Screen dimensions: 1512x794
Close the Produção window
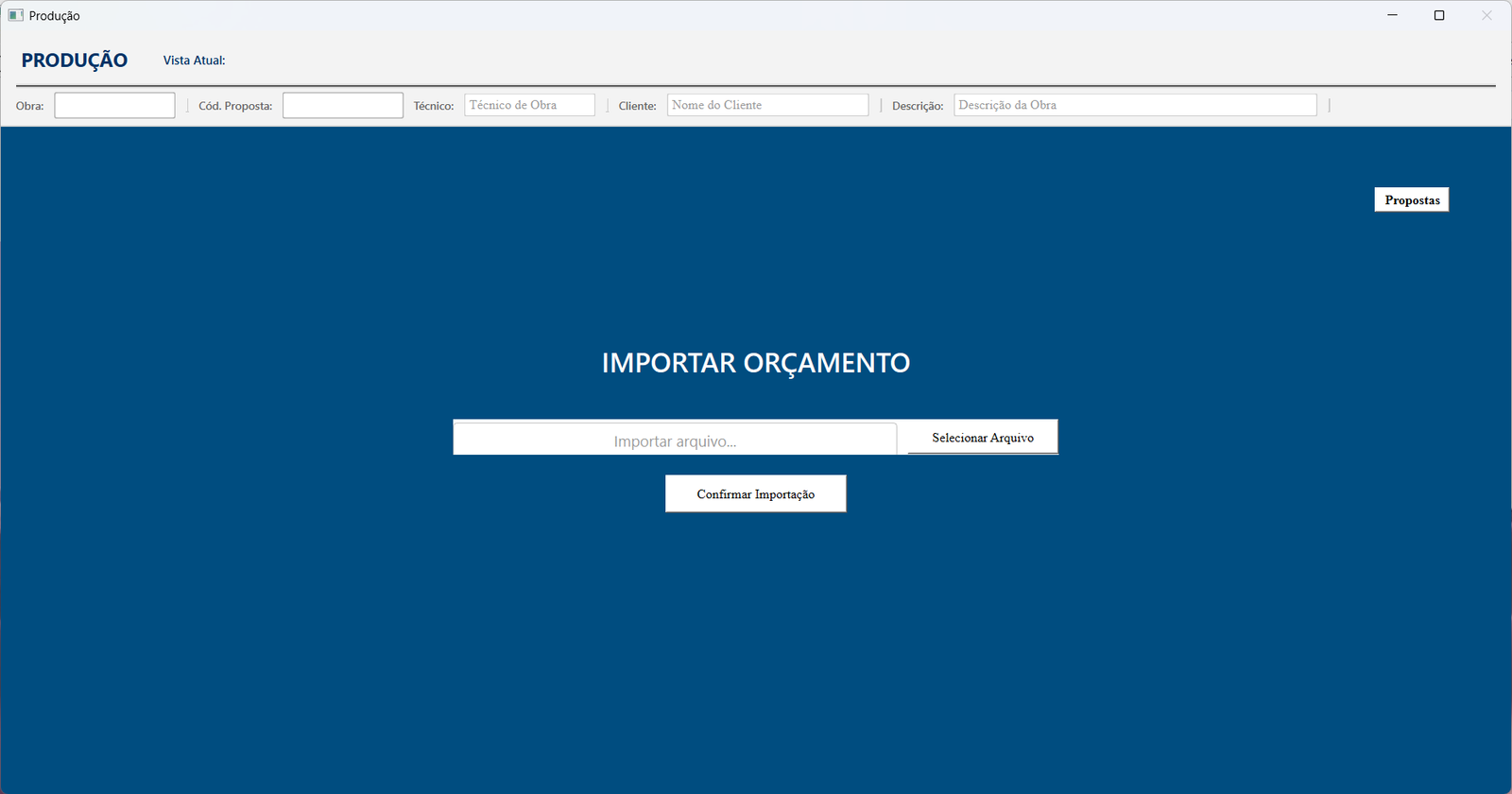pos(1486,15)
